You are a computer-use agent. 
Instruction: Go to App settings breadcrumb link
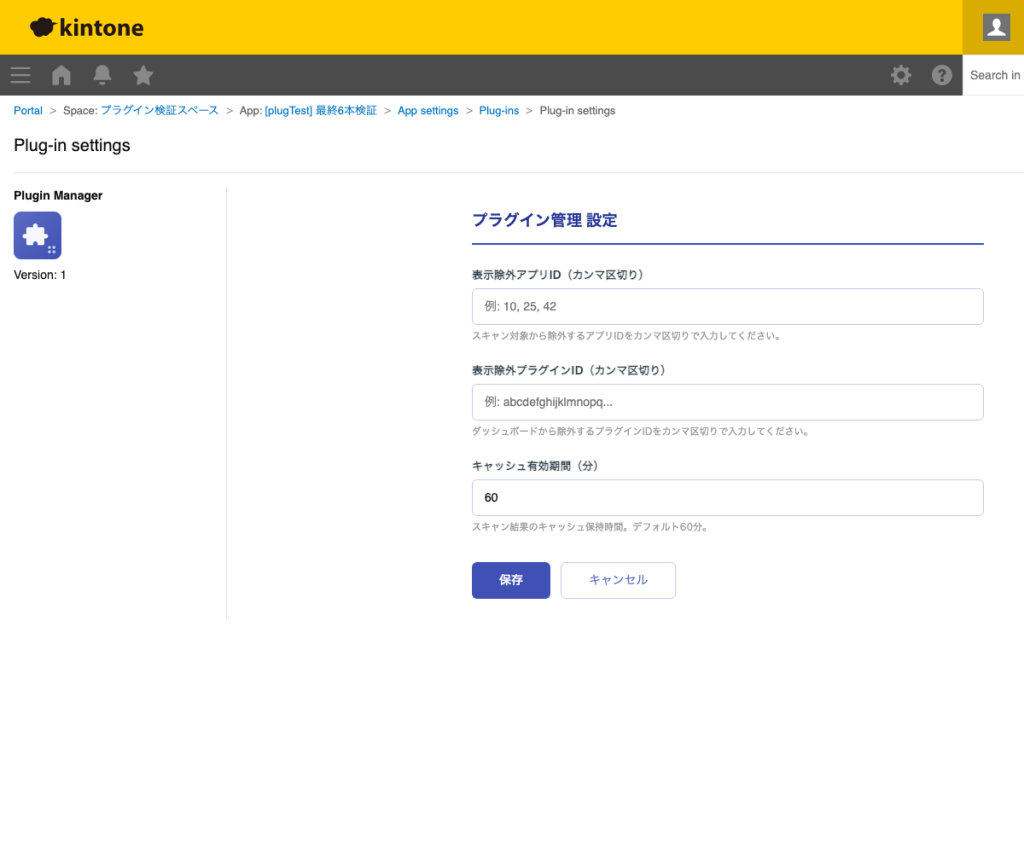point(428,110)
